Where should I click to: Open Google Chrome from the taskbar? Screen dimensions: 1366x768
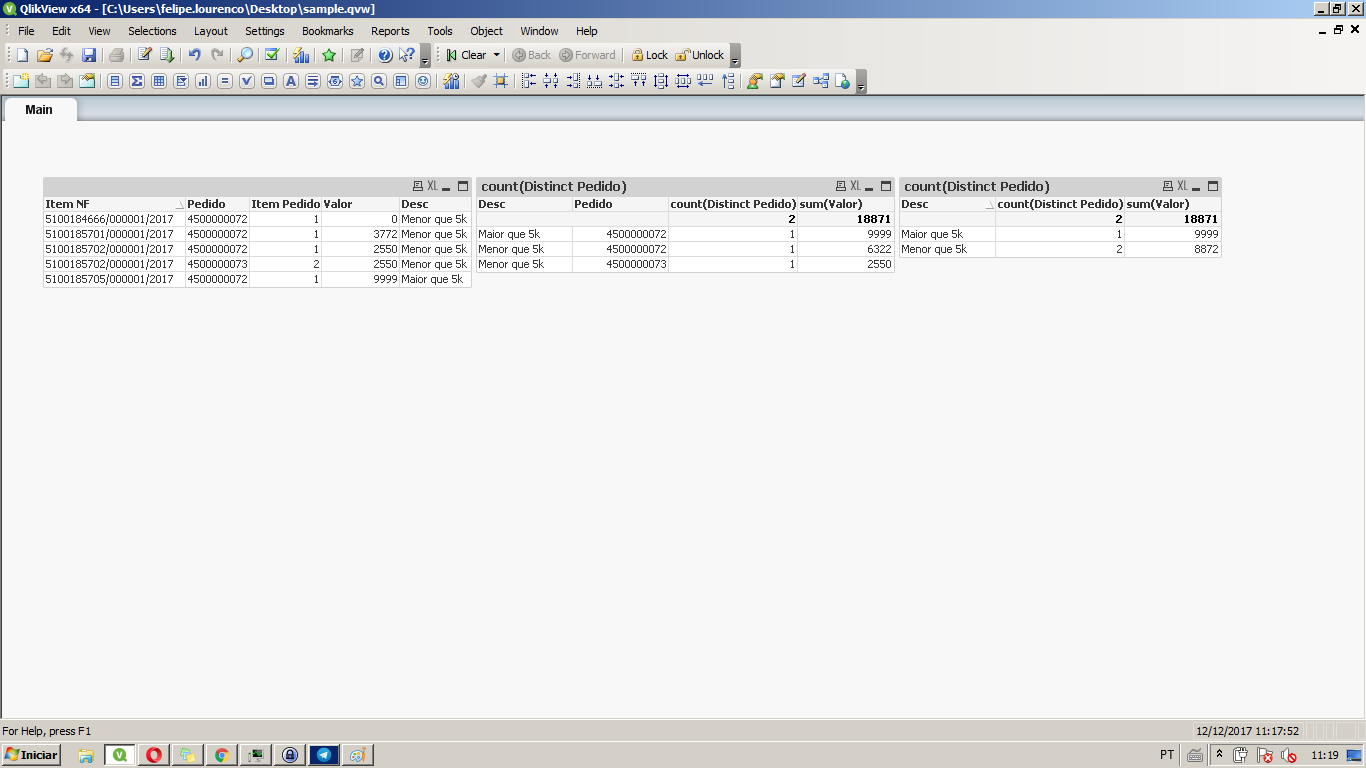(221, 755)
